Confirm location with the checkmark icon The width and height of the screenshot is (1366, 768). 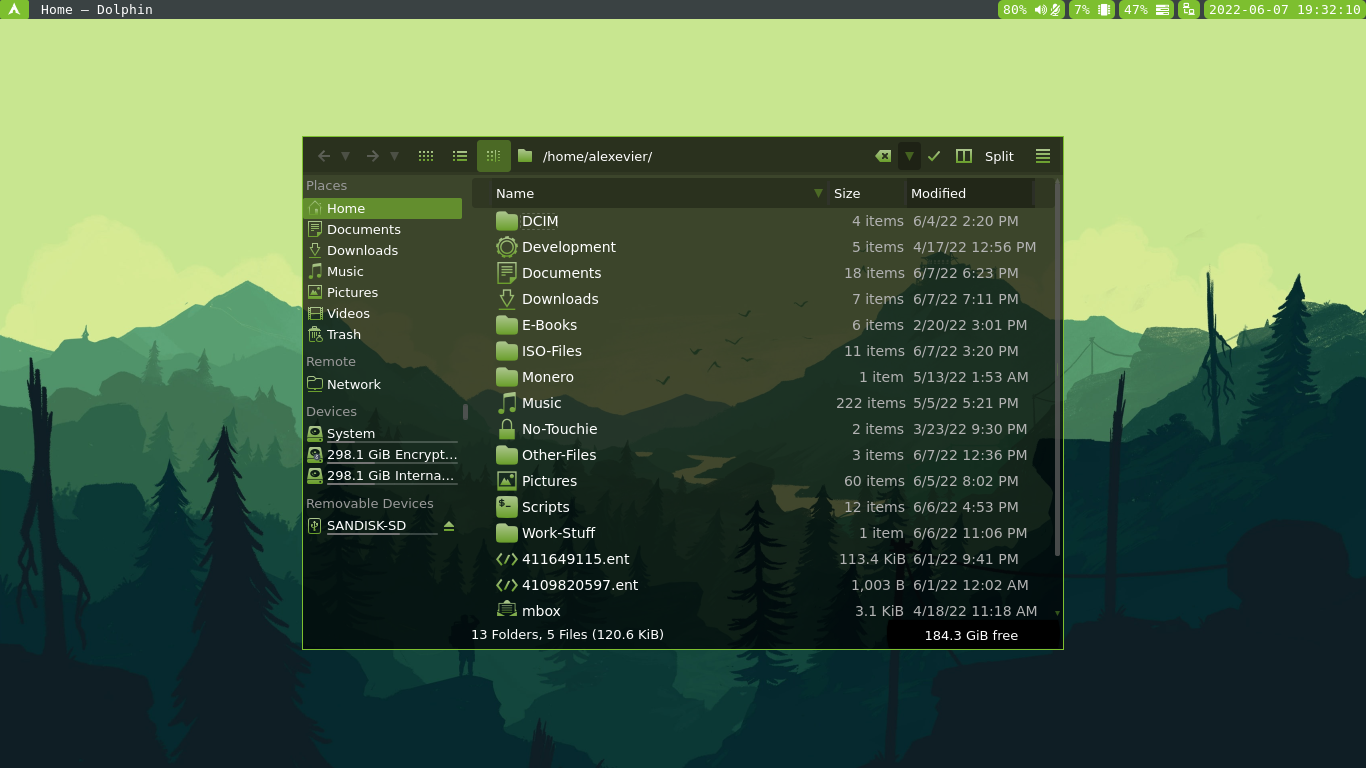[x=934, y=156]
